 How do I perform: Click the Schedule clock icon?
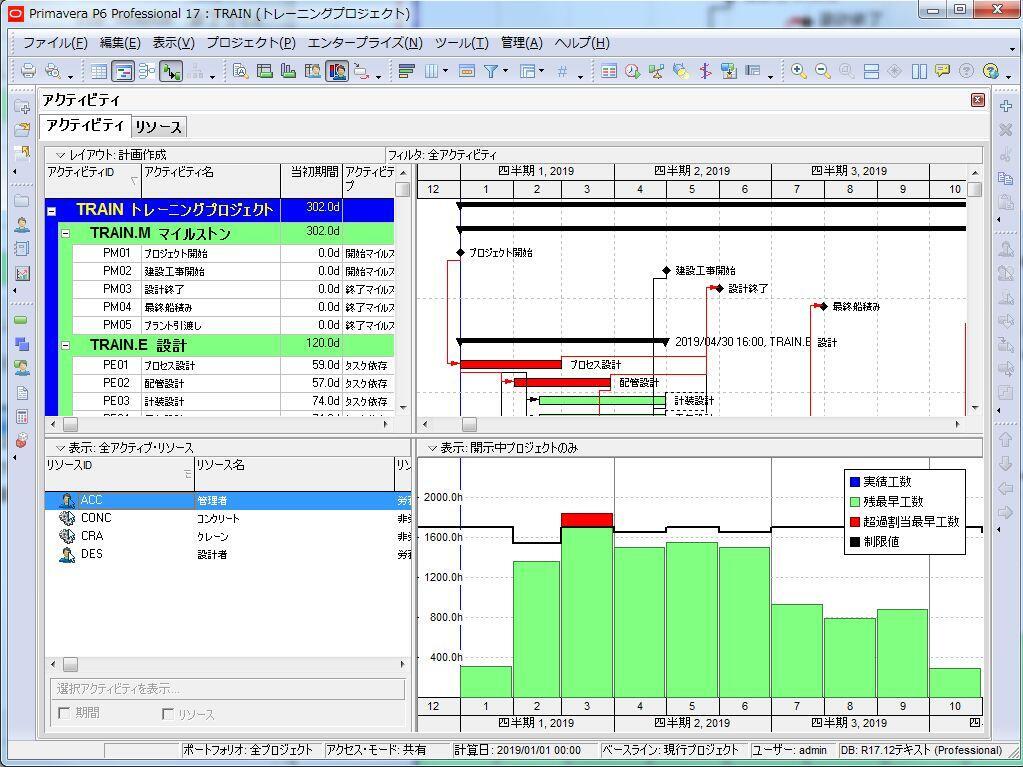[x=632, y=71]
